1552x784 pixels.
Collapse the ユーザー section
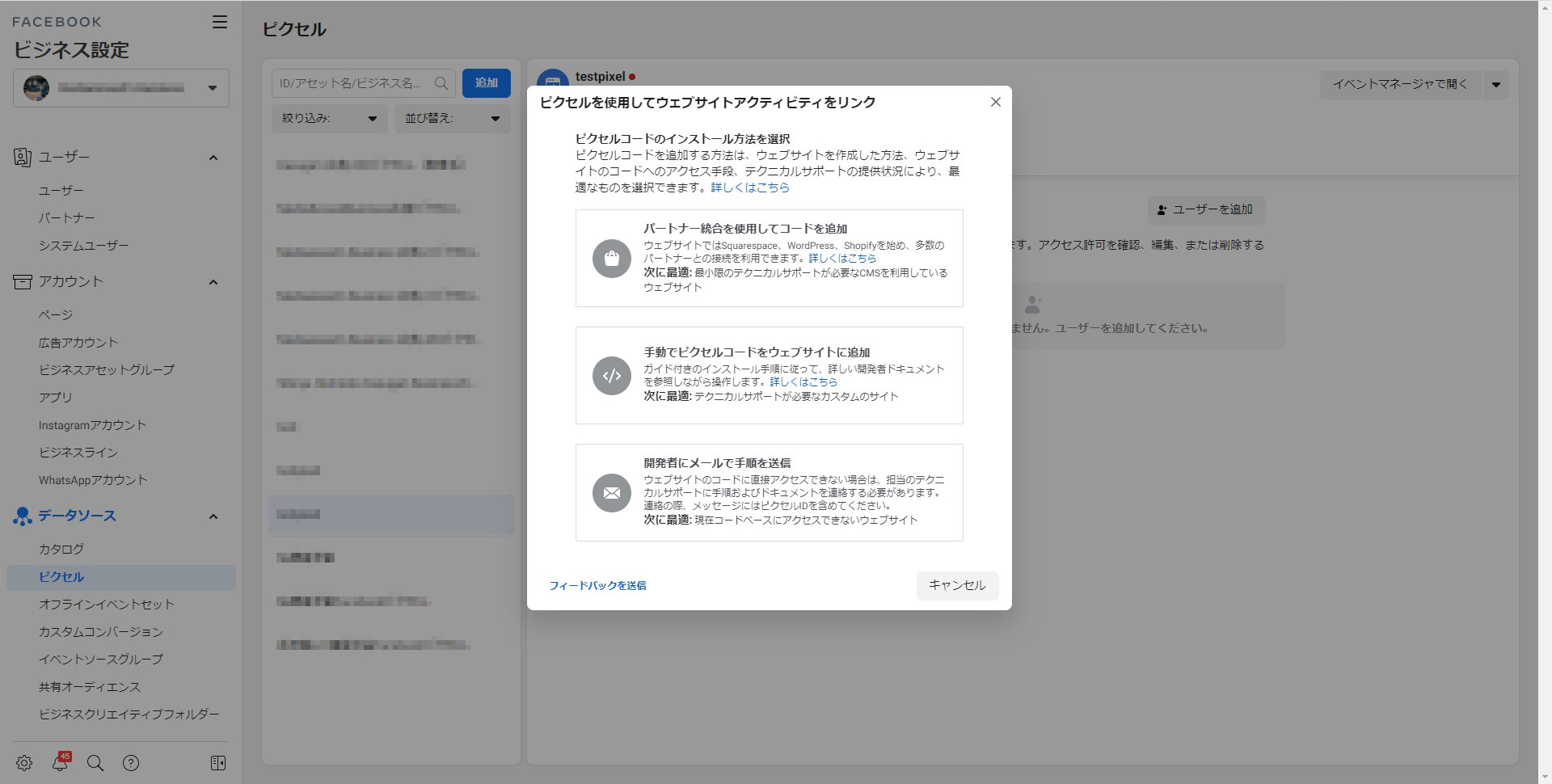(213, 158)
